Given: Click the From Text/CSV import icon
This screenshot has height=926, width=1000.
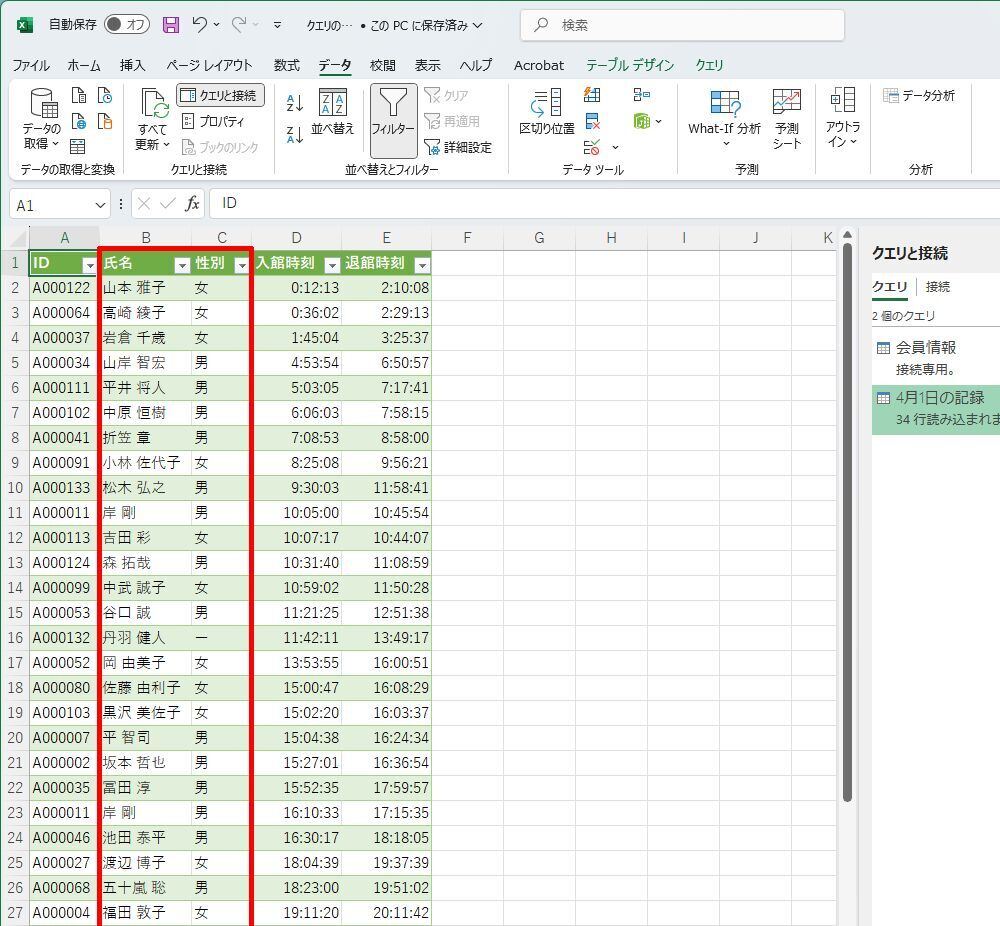Looking at the screenshot, I should pyautogui.click(x=79, y=96).
